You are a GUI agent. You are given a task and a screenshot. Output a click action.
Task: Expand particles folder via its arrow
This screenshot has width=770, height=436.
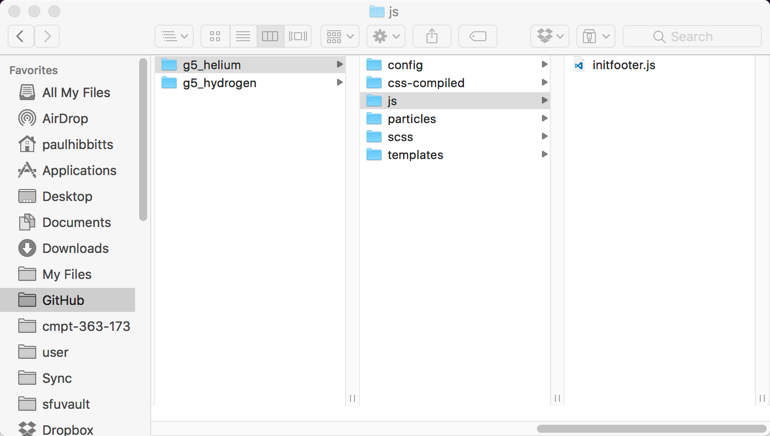coord(544,118)
